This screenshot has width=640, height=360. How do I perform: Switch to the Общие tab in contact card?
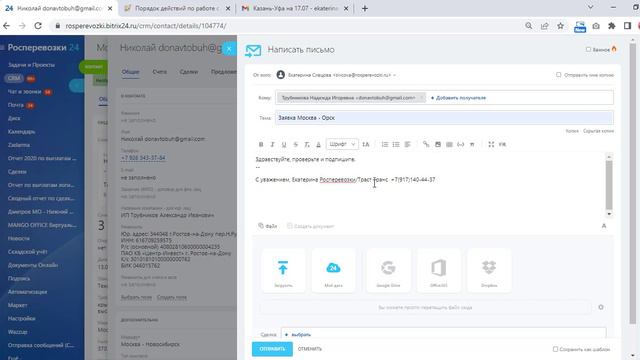coord(131,72)
